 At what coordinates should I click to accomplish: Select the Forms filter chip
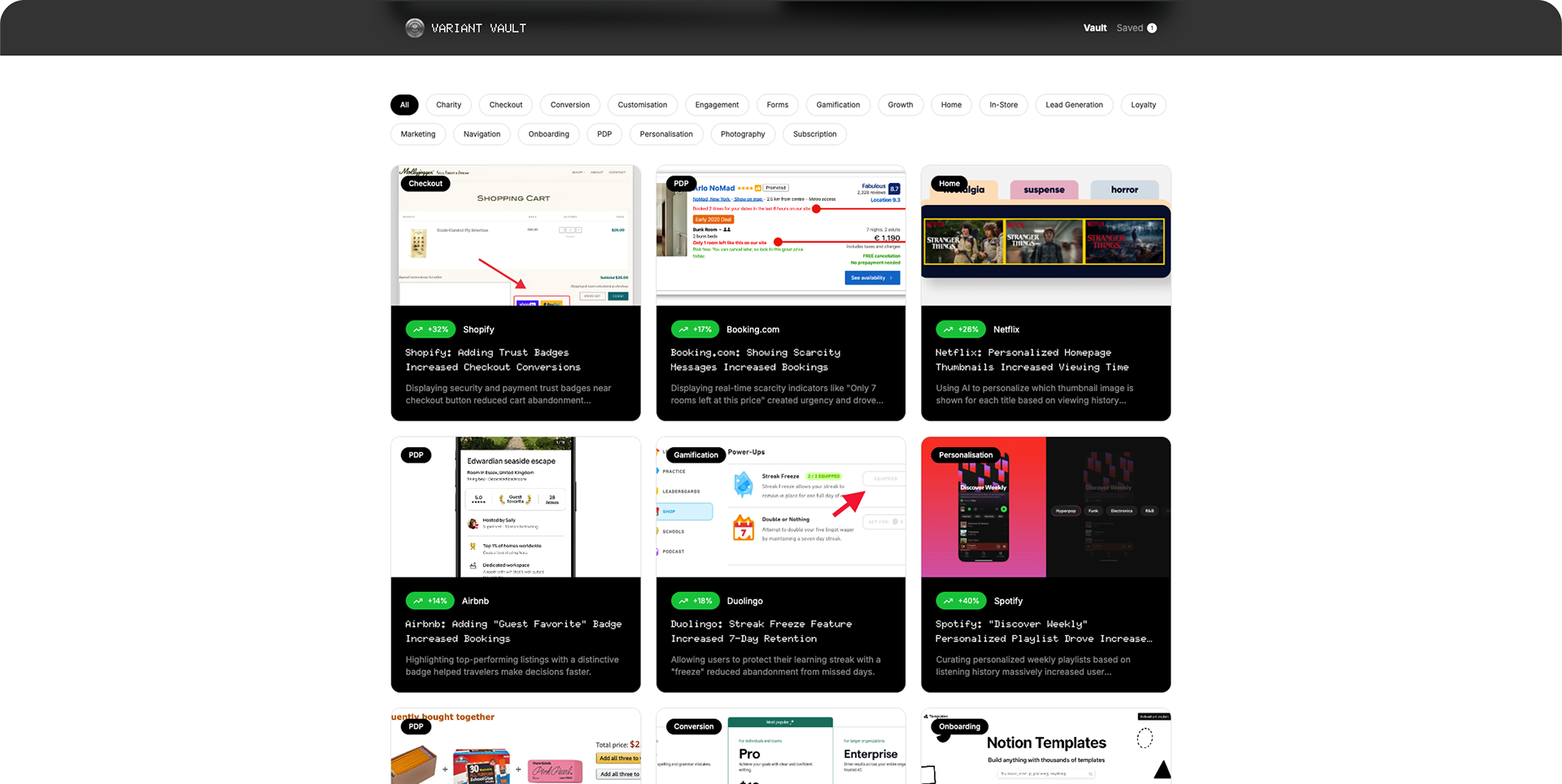pyautogui.click(x=778, y=105)
